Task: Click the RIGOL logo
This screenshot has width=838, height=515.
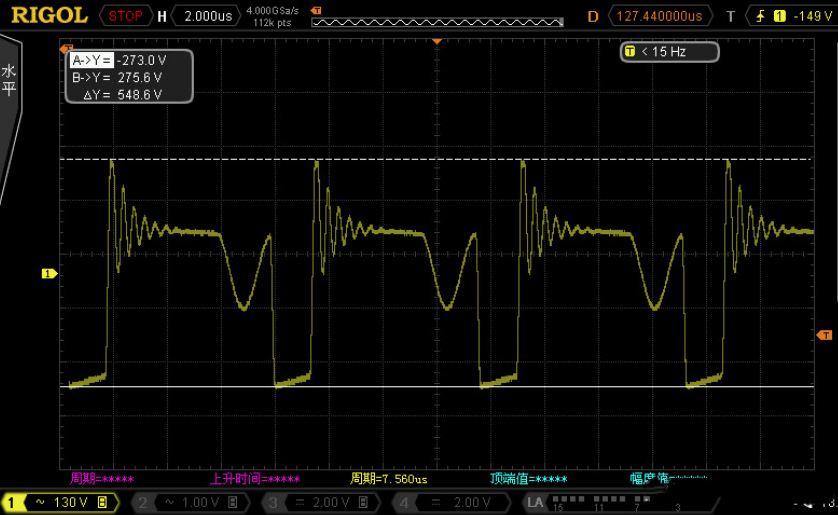Action: click(50, 15)
